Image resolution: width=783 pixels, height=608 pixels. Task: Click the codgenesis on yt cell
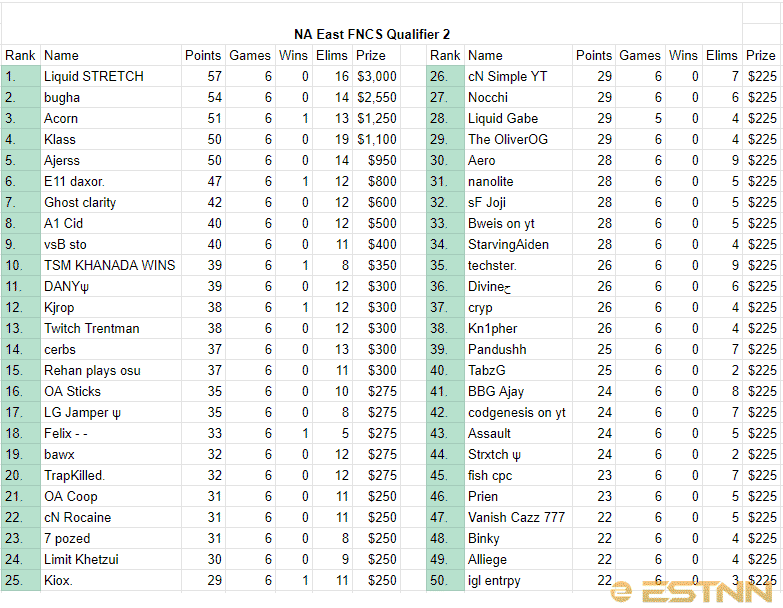pos(518,412)
